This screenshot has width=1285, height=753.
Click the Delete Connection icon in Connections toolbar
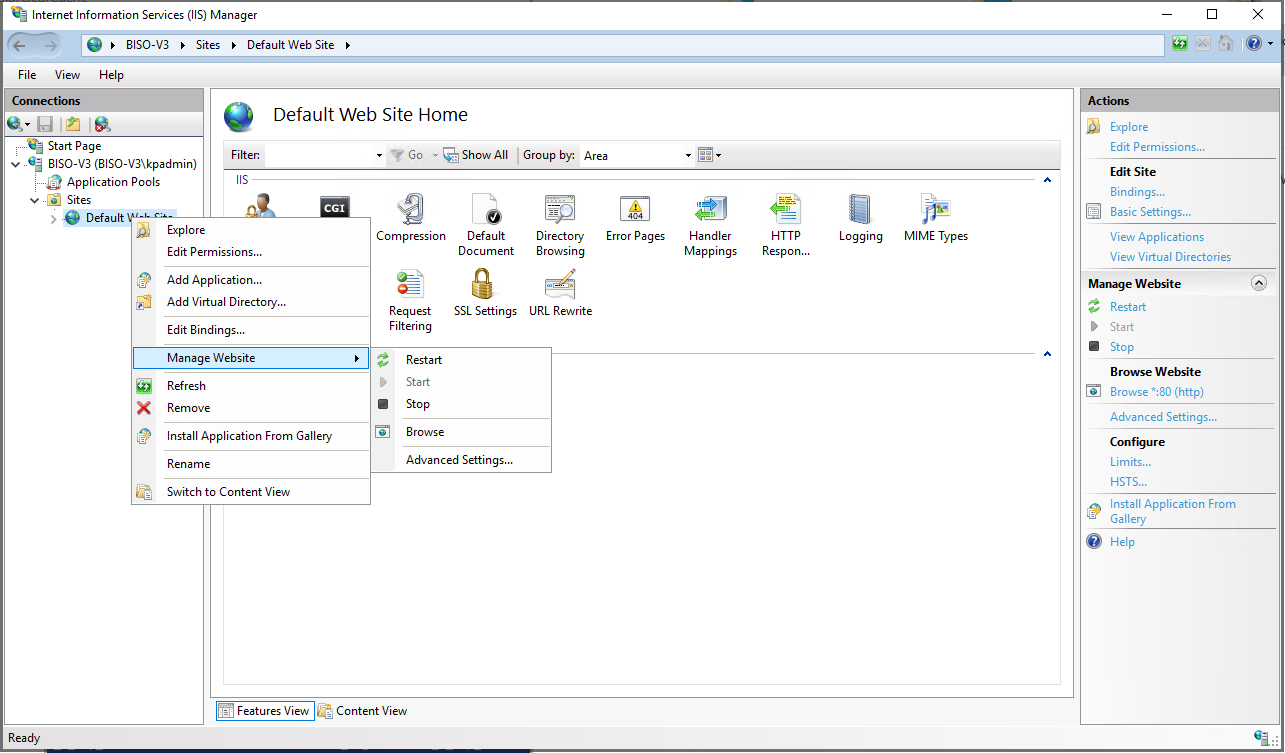(x=102, y=124)
